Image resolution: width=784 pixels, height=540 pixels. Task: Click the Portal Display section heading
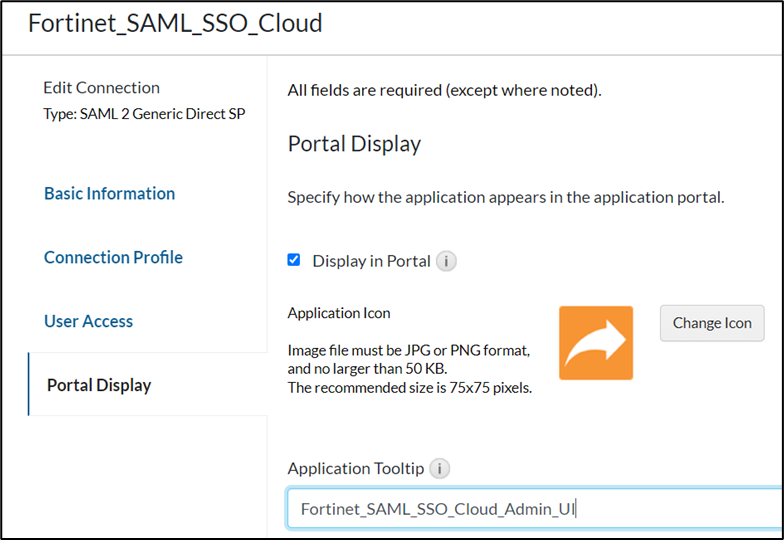pos(354,144)
